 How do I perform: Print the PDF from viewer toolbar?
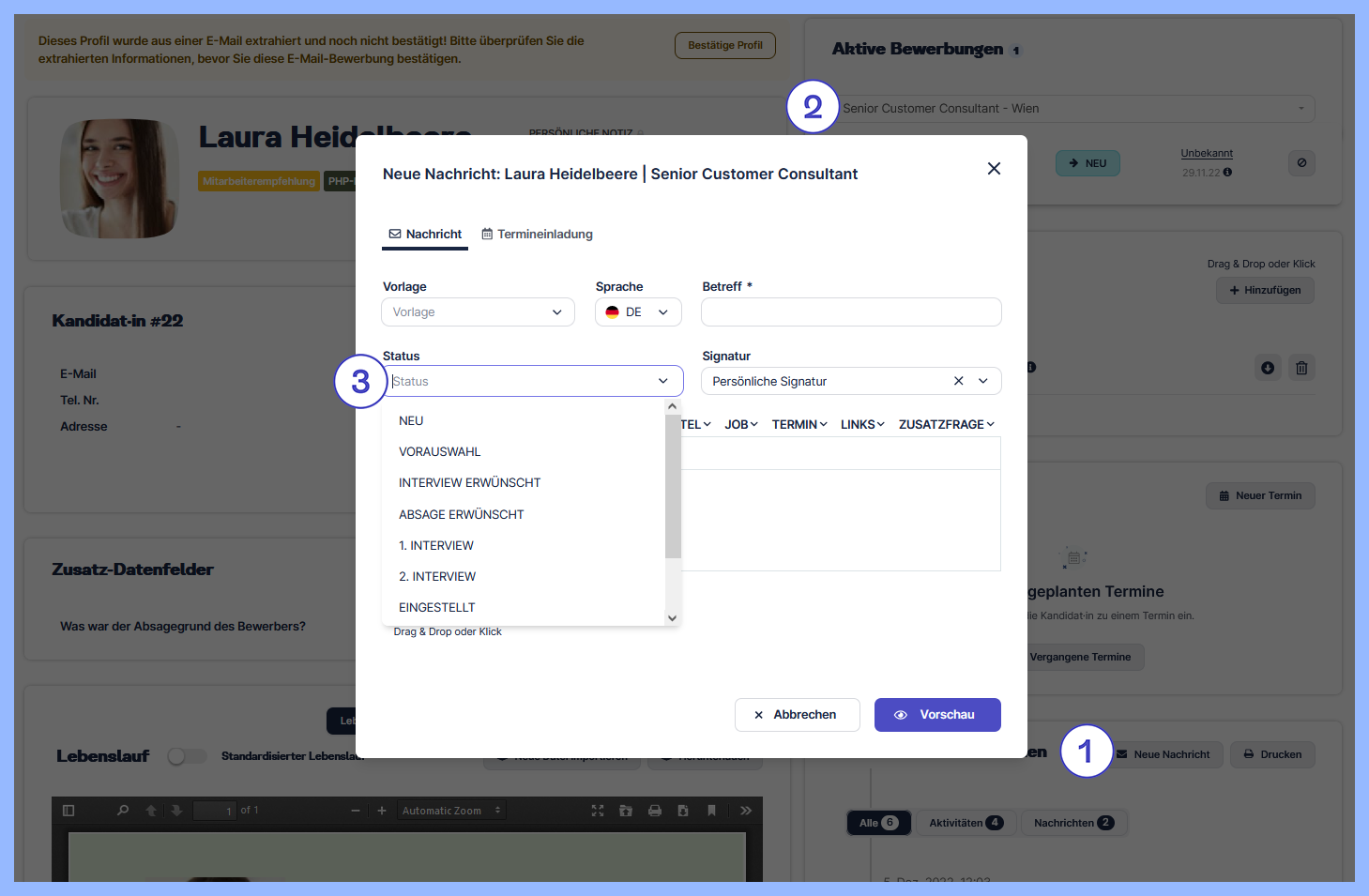[x=655, y=811]
